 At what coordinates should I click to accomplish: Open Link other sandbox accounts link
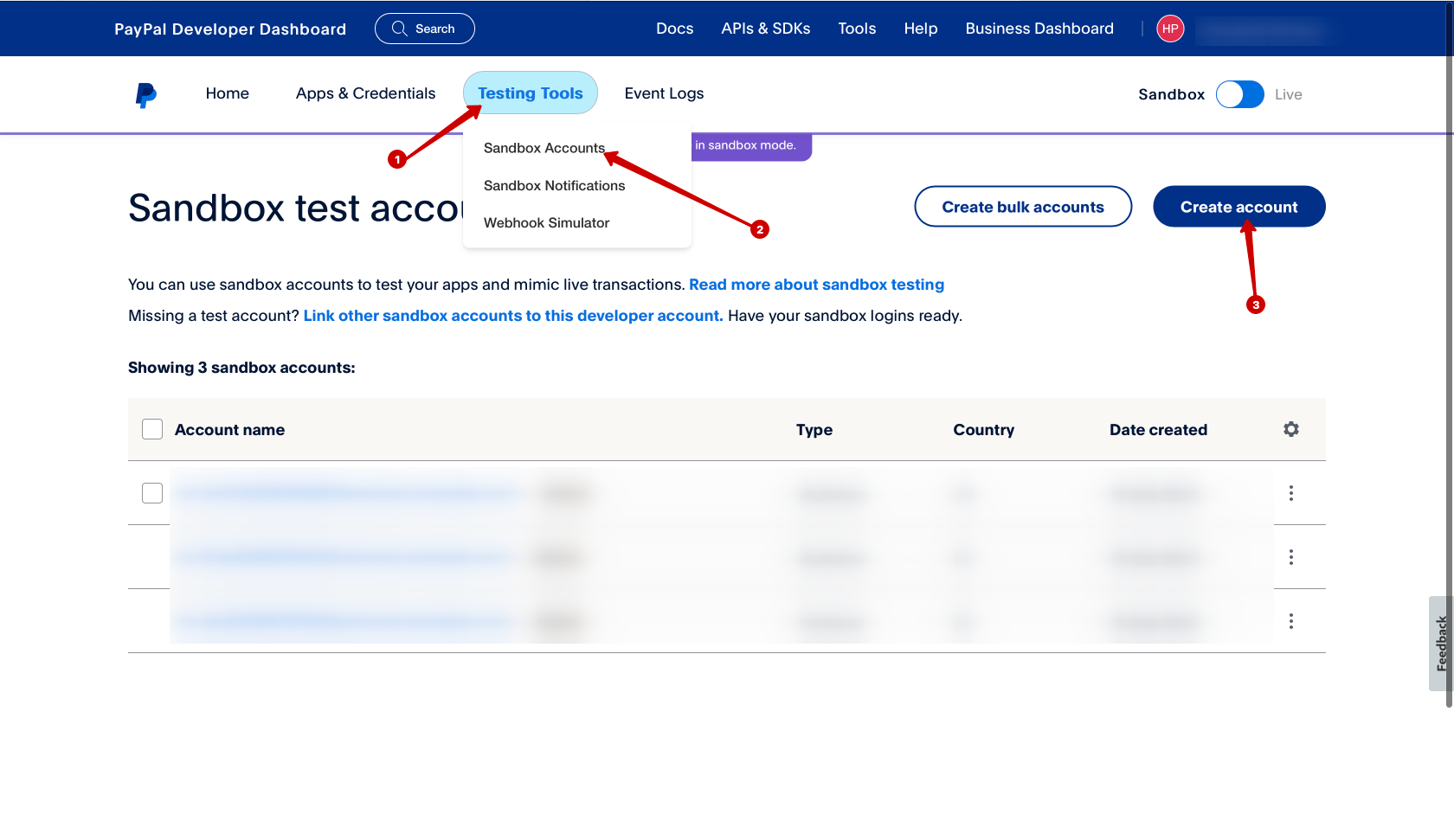click(x=513, y=316)
